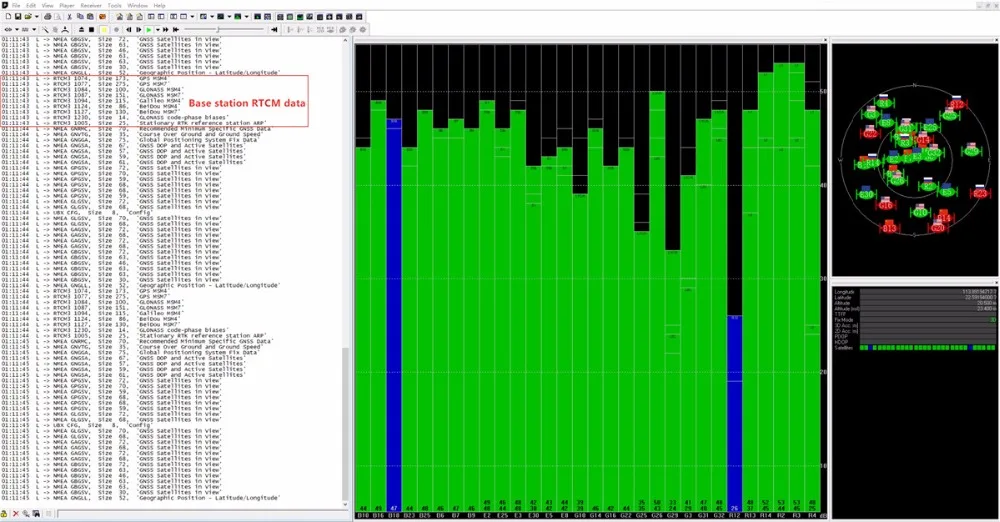
Task: Click the New file icon
Action: [8, 17]
